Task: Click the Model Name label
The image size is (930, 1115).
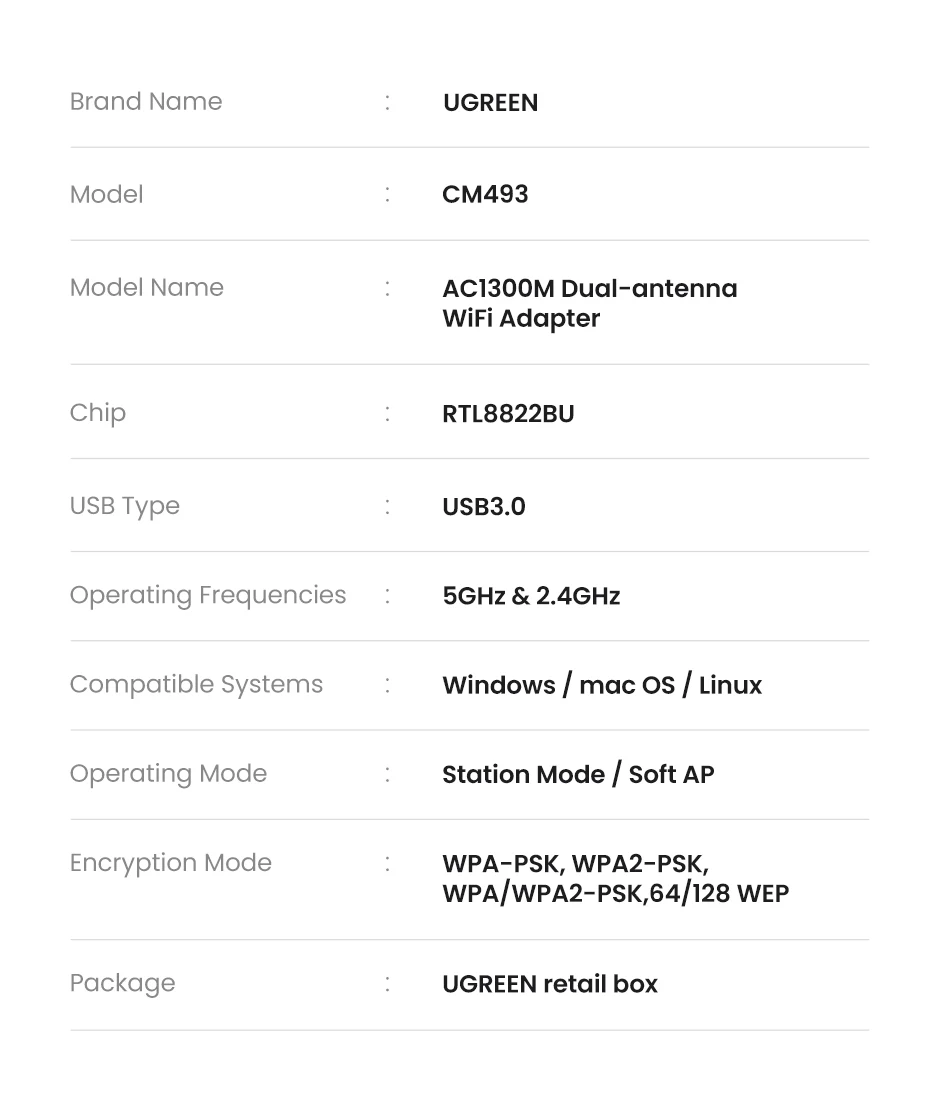Action: pos(147,288)
